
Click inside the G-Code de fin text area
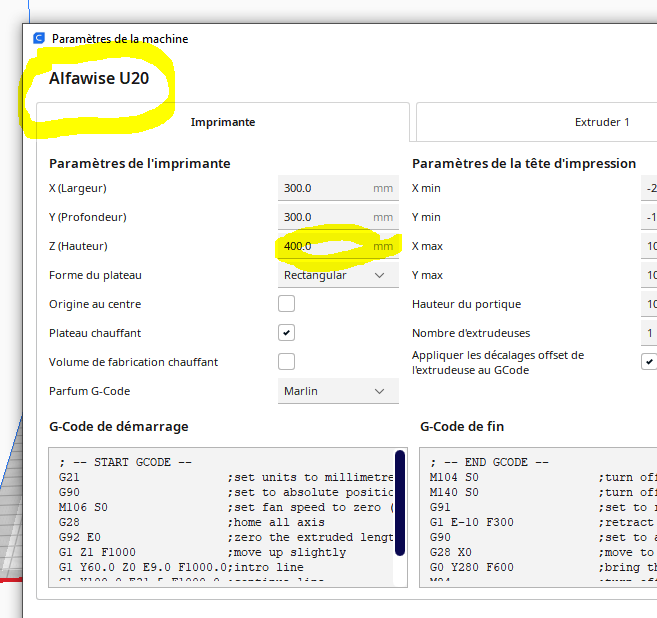click(538, 517)
